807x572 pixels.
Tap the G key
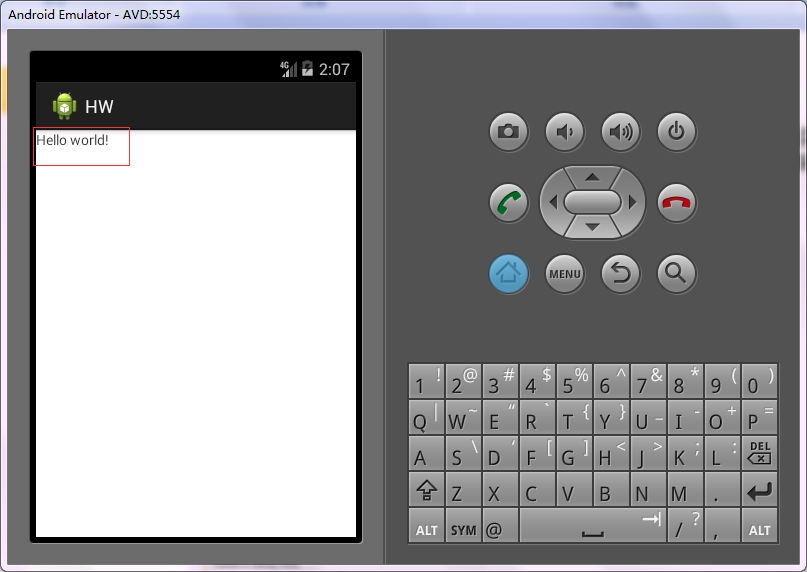tap(574, 453)
